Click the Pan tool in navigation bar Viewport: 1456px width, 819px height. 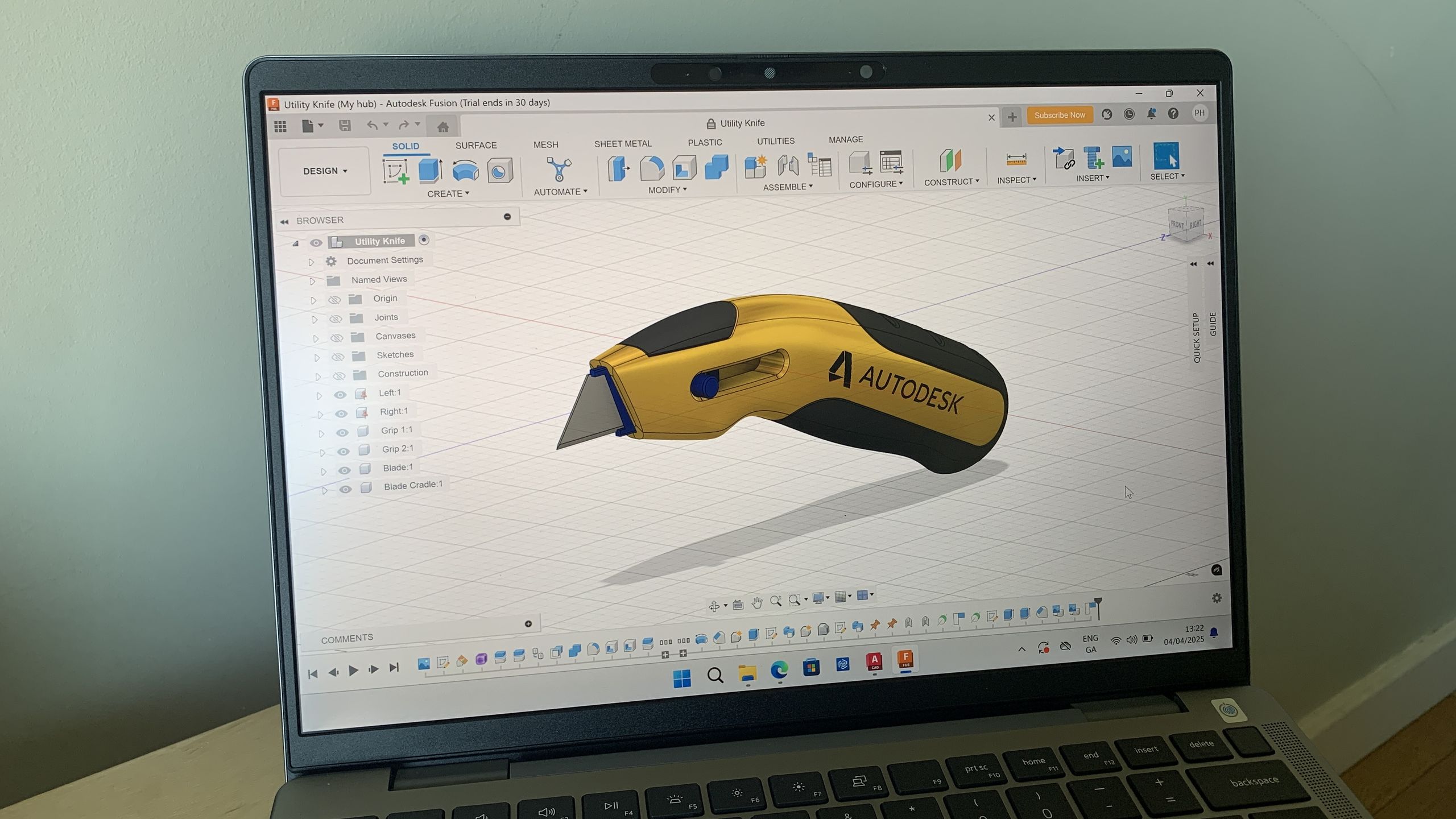point(756,599)
